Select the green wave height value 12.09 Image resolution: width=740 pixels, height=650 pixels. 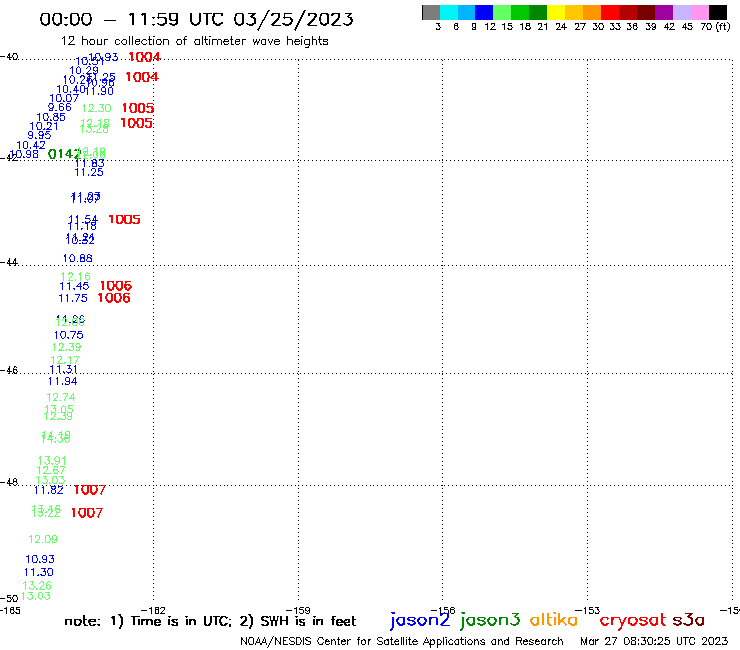(x=42, y=539)
